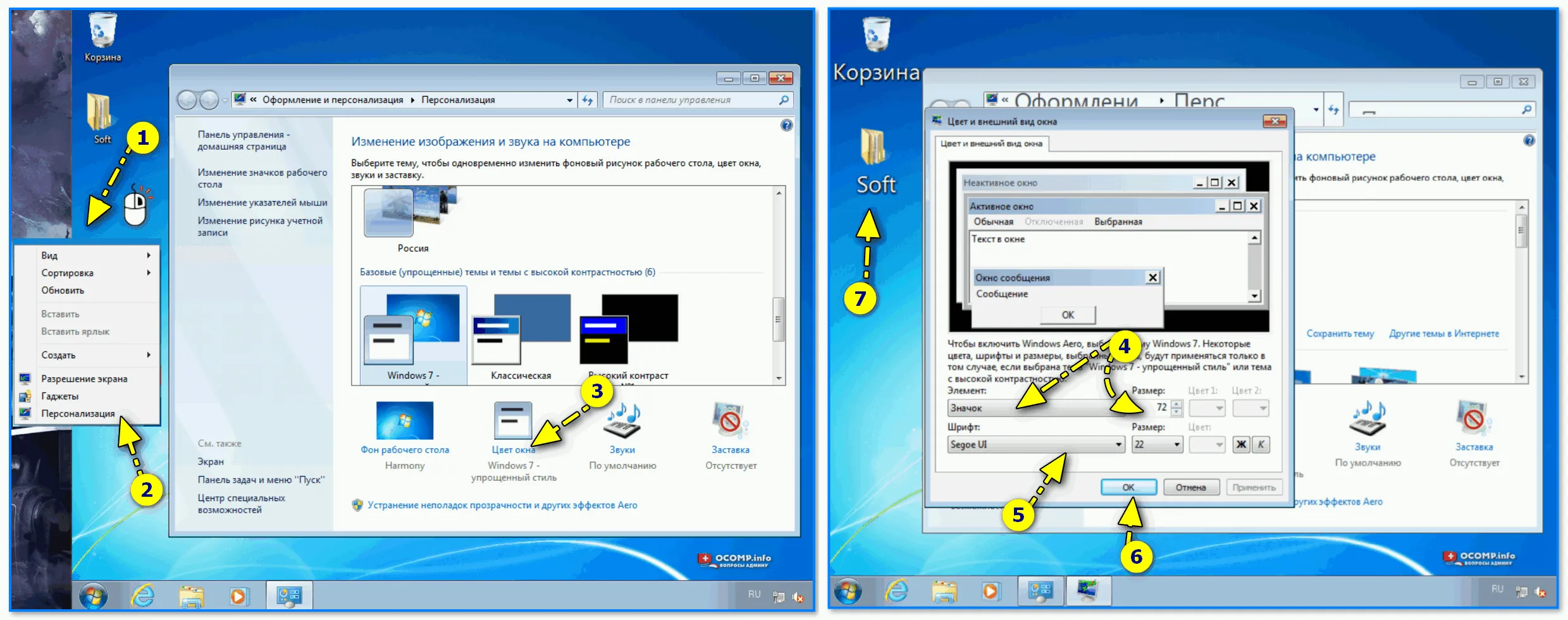This screenshot has width=1568, height=620.
Task: Open Soft folder on the right desktop
Action: (x=875, y=162)
